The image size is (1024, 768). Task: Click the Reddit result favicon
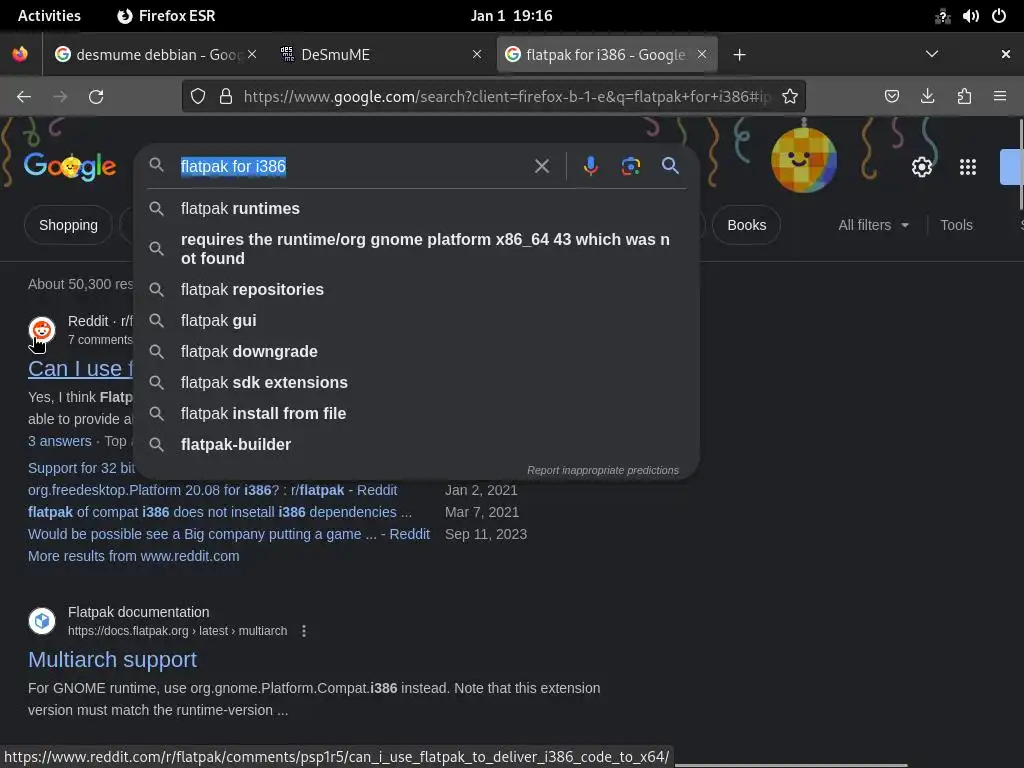42,330
